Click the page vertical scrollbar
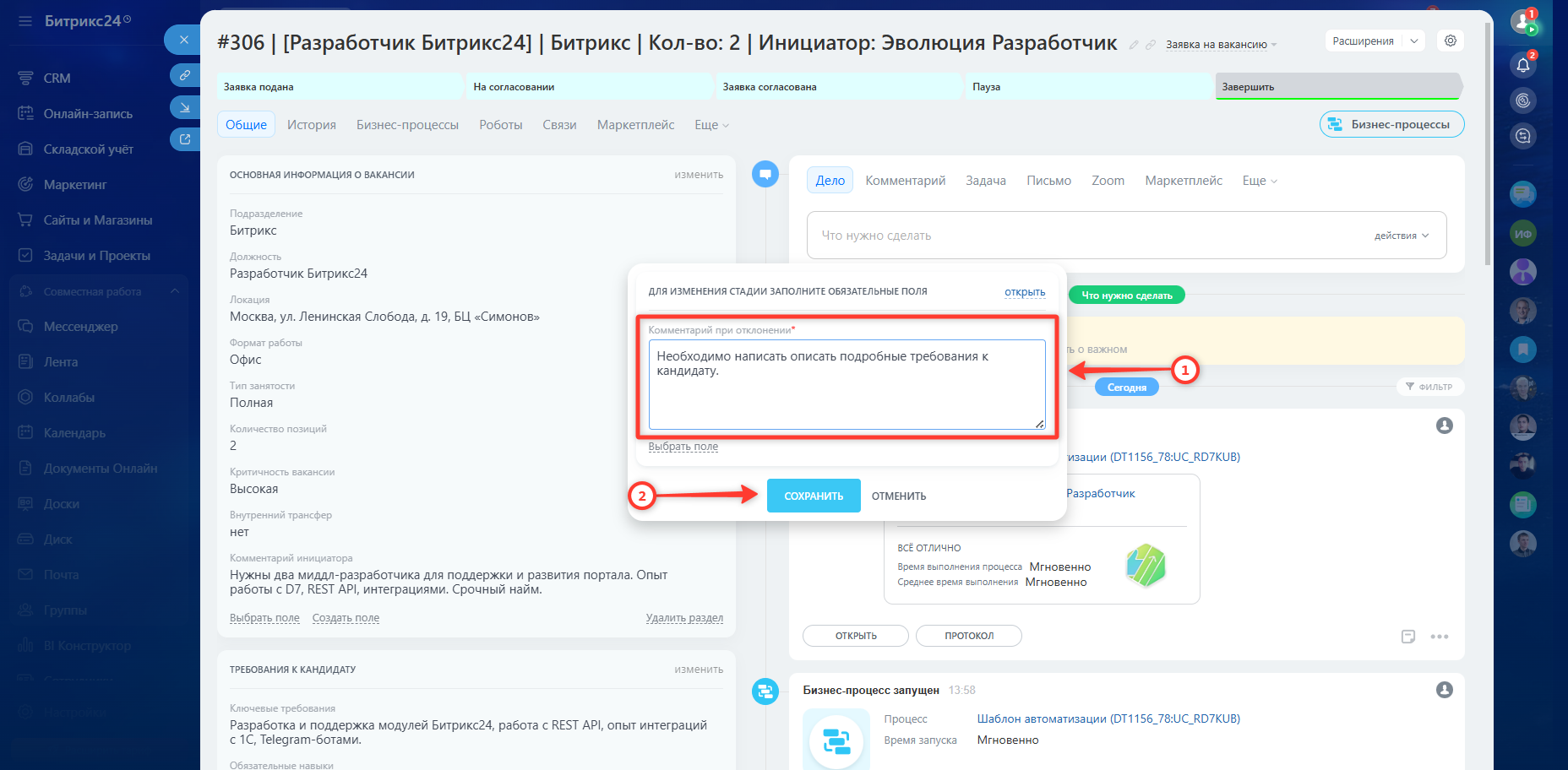This screenshot has height=770, width=1568. tap(1488, 144)
